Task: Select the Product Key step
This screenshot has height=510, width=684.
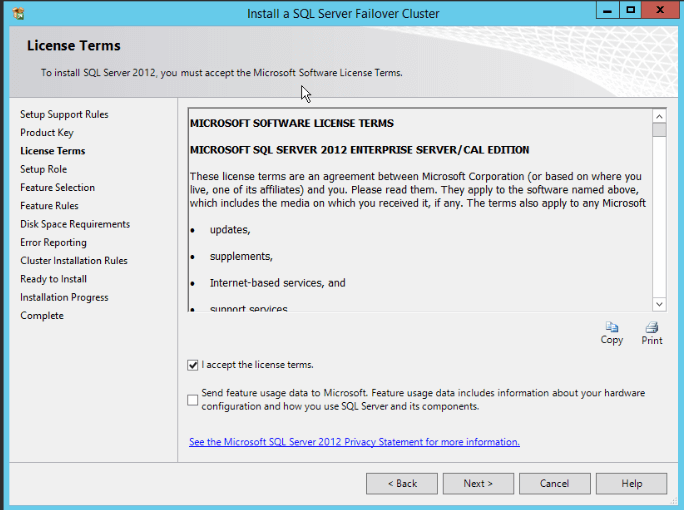Action: pos(47,133)
